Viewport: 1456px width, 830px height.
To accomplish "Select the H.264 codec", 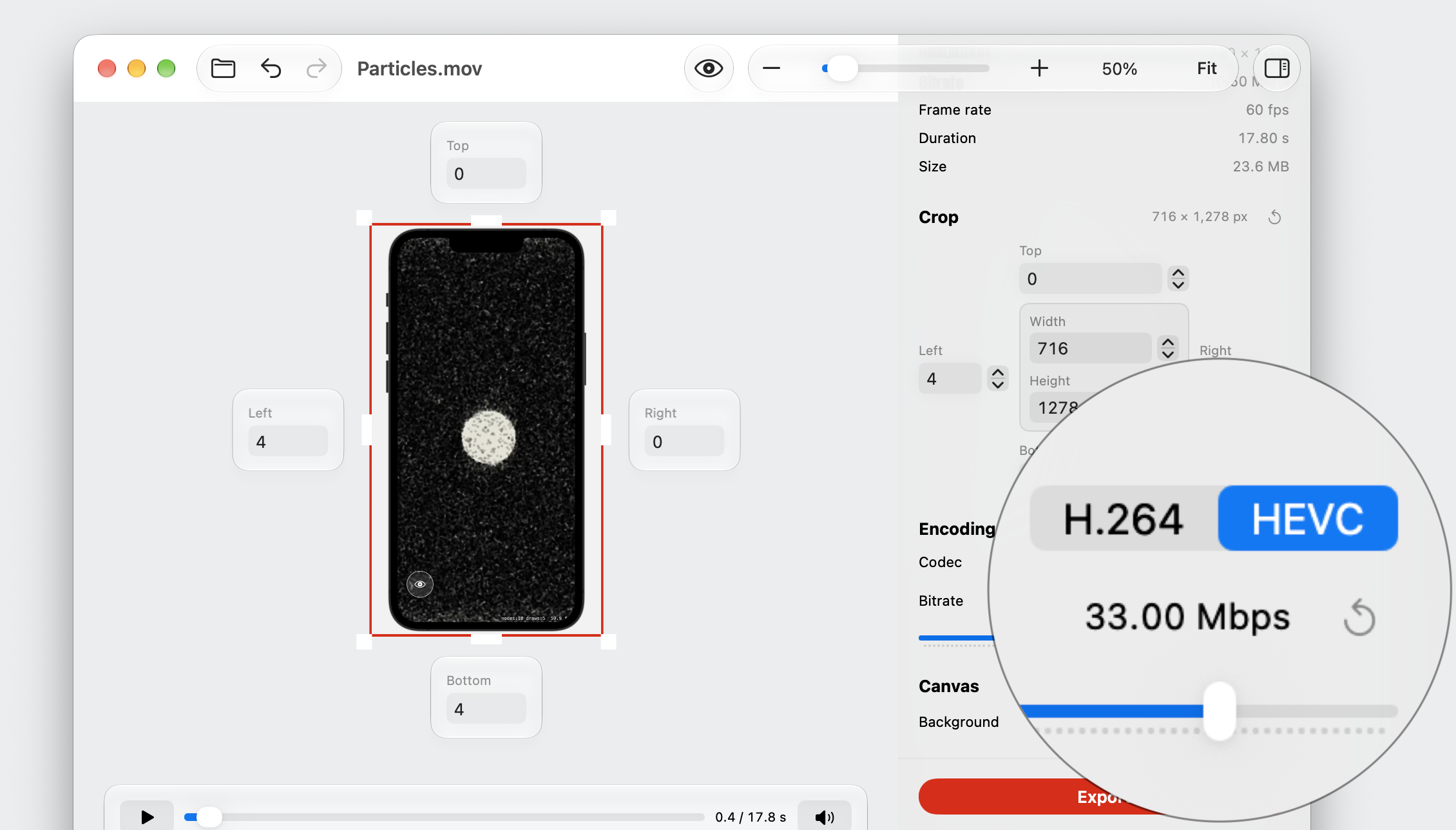I will [1124, 519].
